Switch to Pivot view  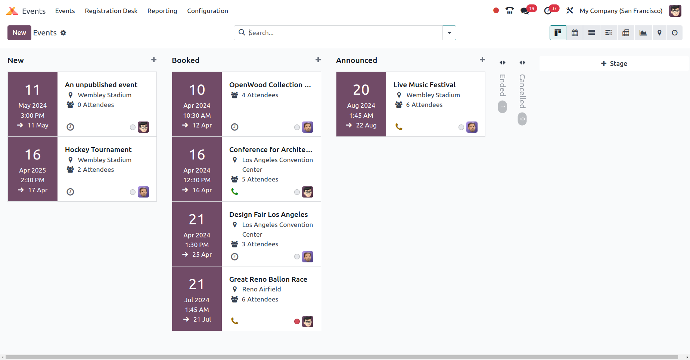coord(625,33)
